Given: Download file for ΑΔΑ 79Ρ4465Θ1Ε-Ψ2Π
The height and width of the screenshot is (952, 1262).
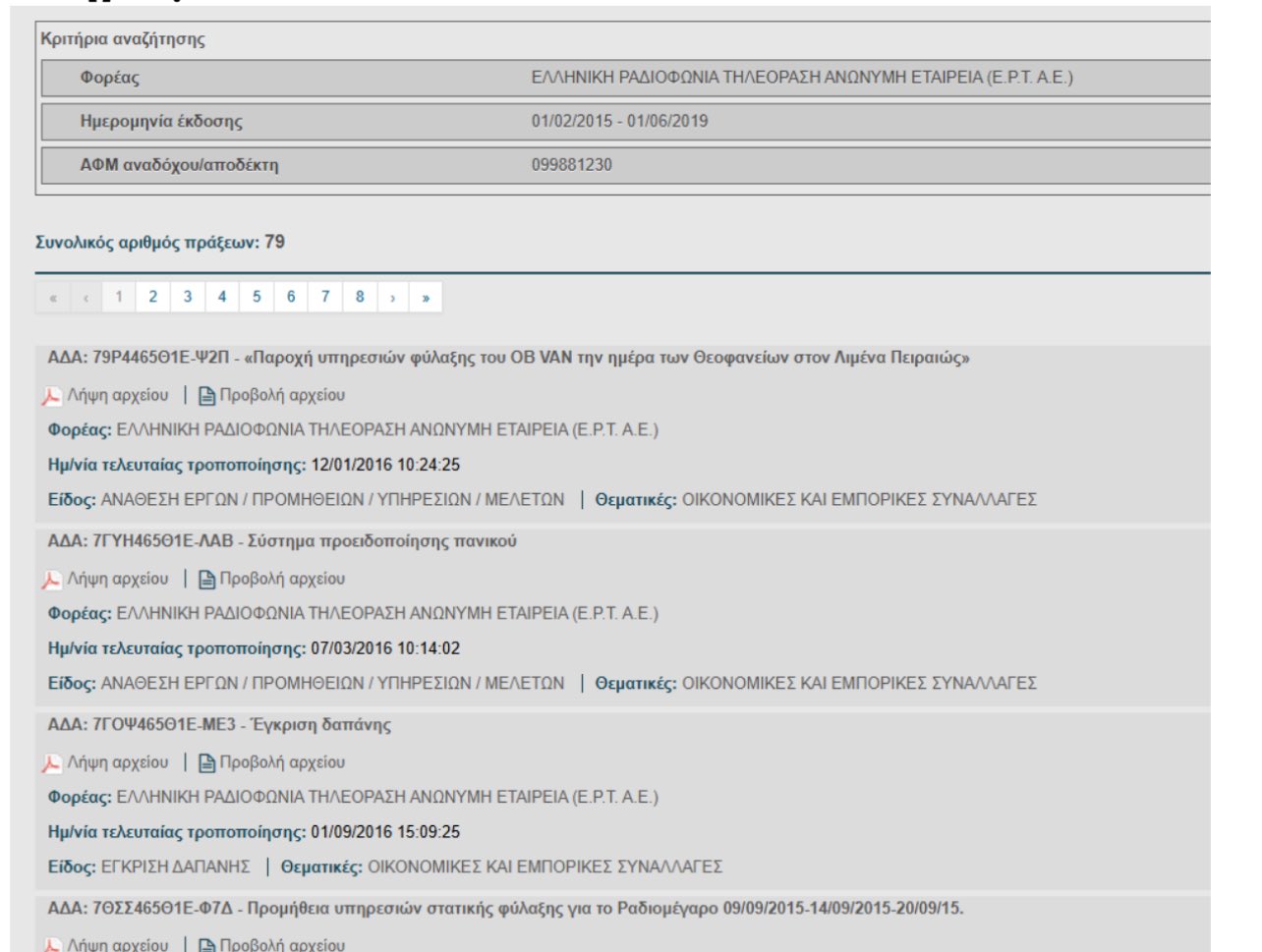Looking at the screenshot, I should (118, 395).
